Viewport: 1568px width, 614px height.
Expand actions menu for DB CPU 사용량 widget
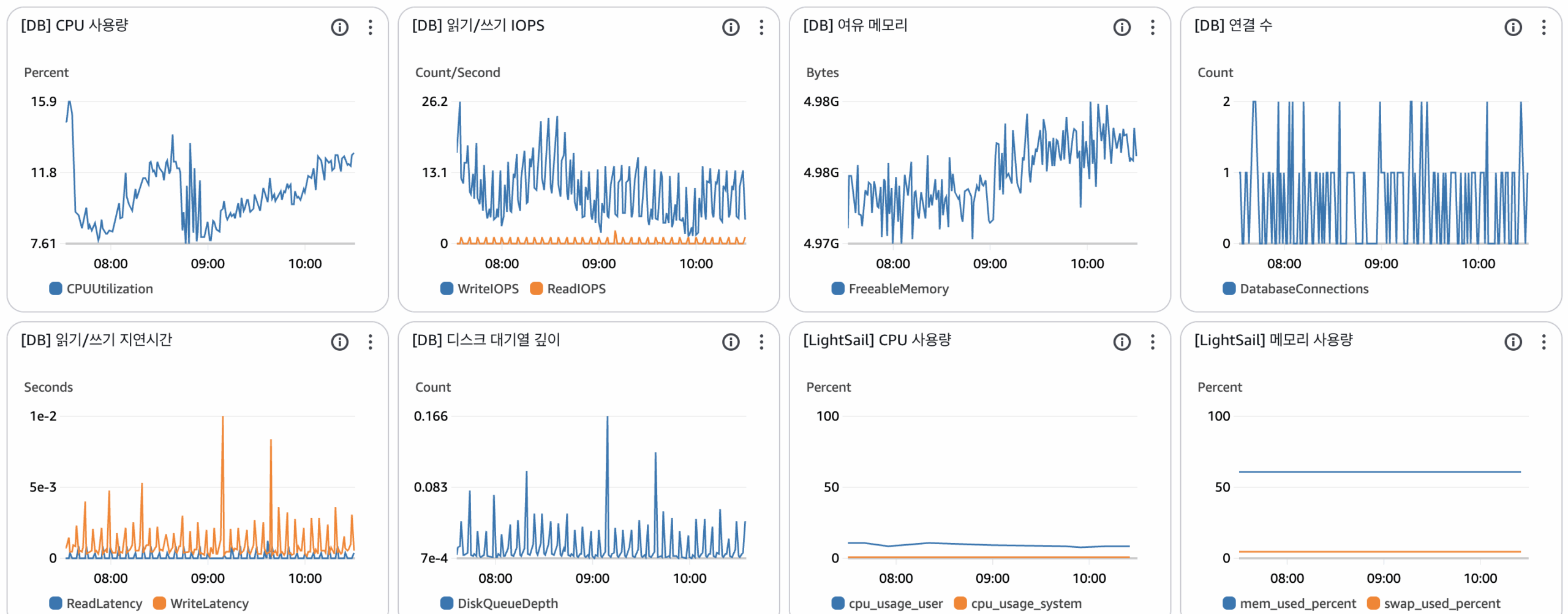[370, 27]
